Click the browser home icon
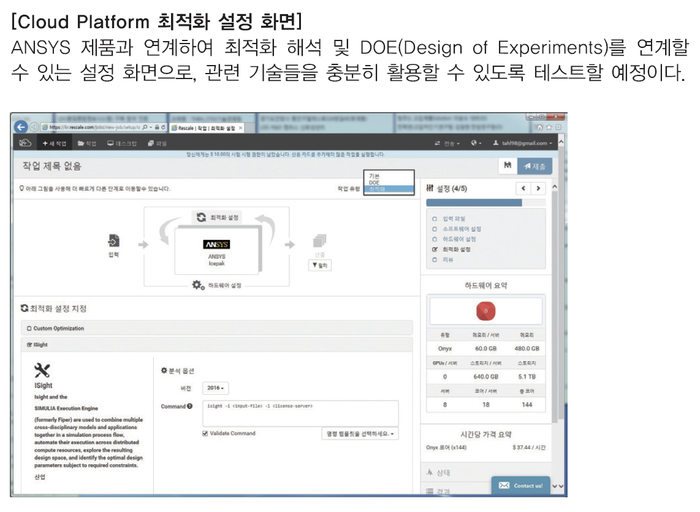 tap(539, 127)
